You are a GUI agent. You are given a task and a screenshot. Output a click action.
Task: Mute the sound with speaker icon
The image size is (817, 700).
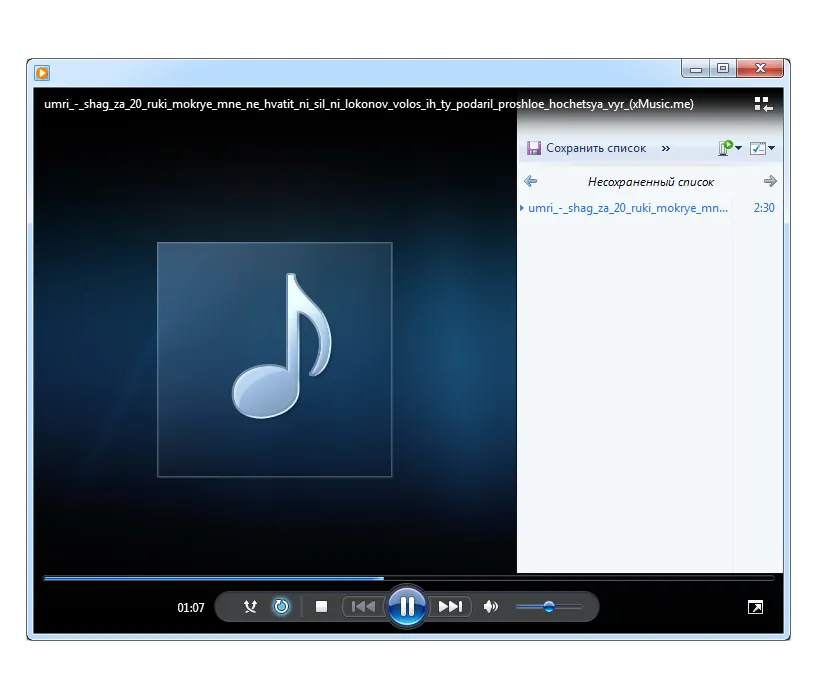click(x=490, y=607)
